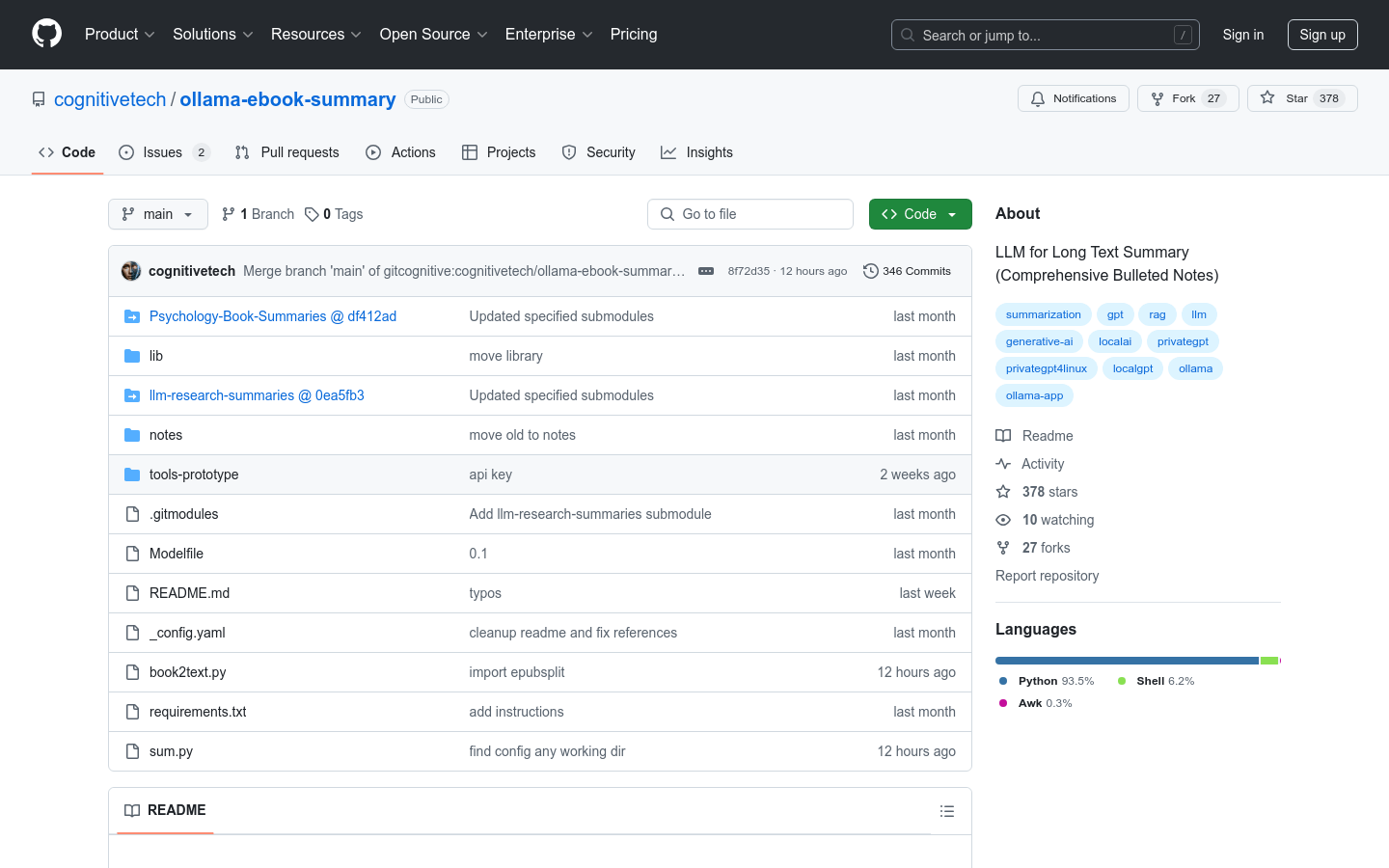Click folder icon for notes
Screen dimensions: 1389x868
(132, 435)
